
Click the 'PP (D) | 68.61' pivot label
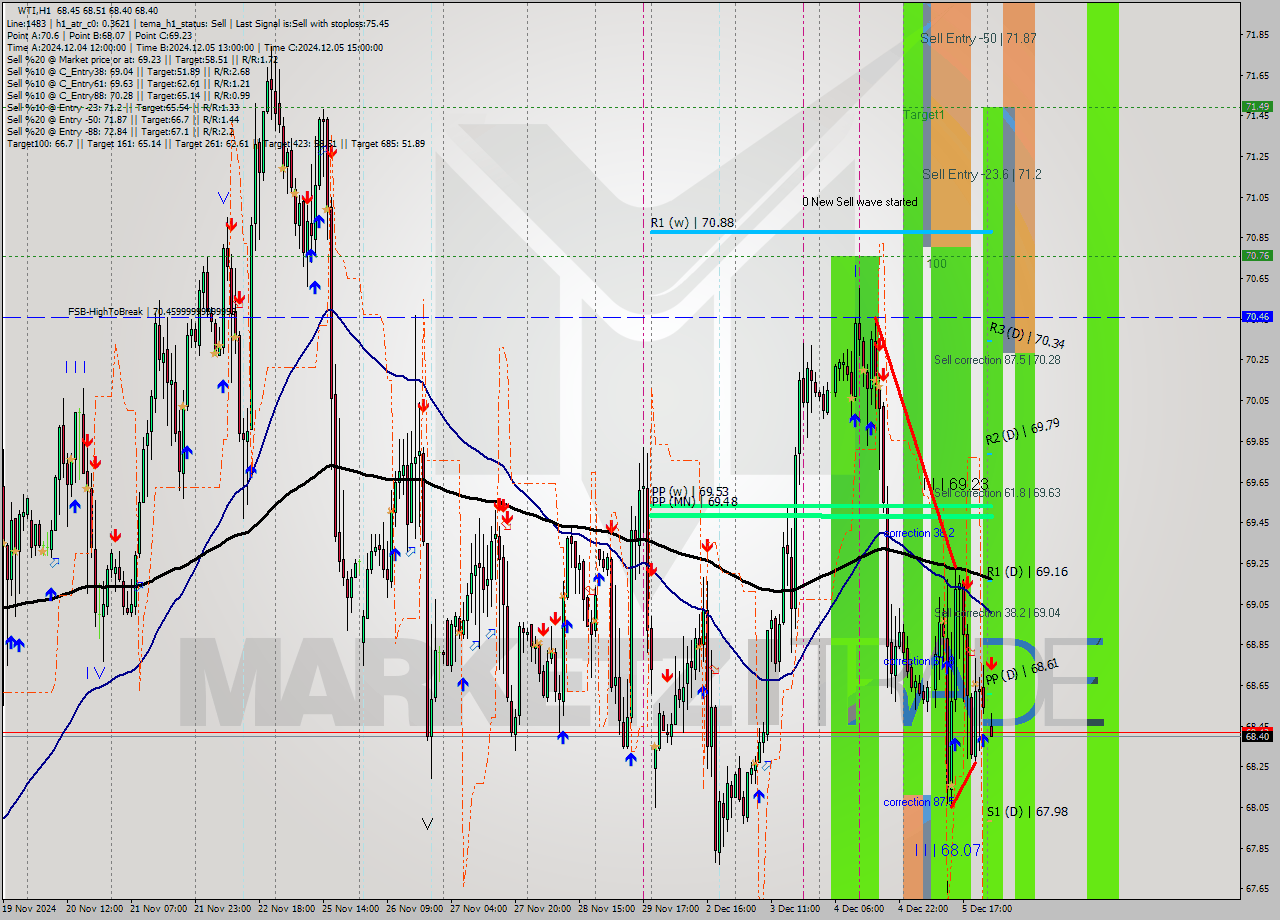pos(1021,671)
